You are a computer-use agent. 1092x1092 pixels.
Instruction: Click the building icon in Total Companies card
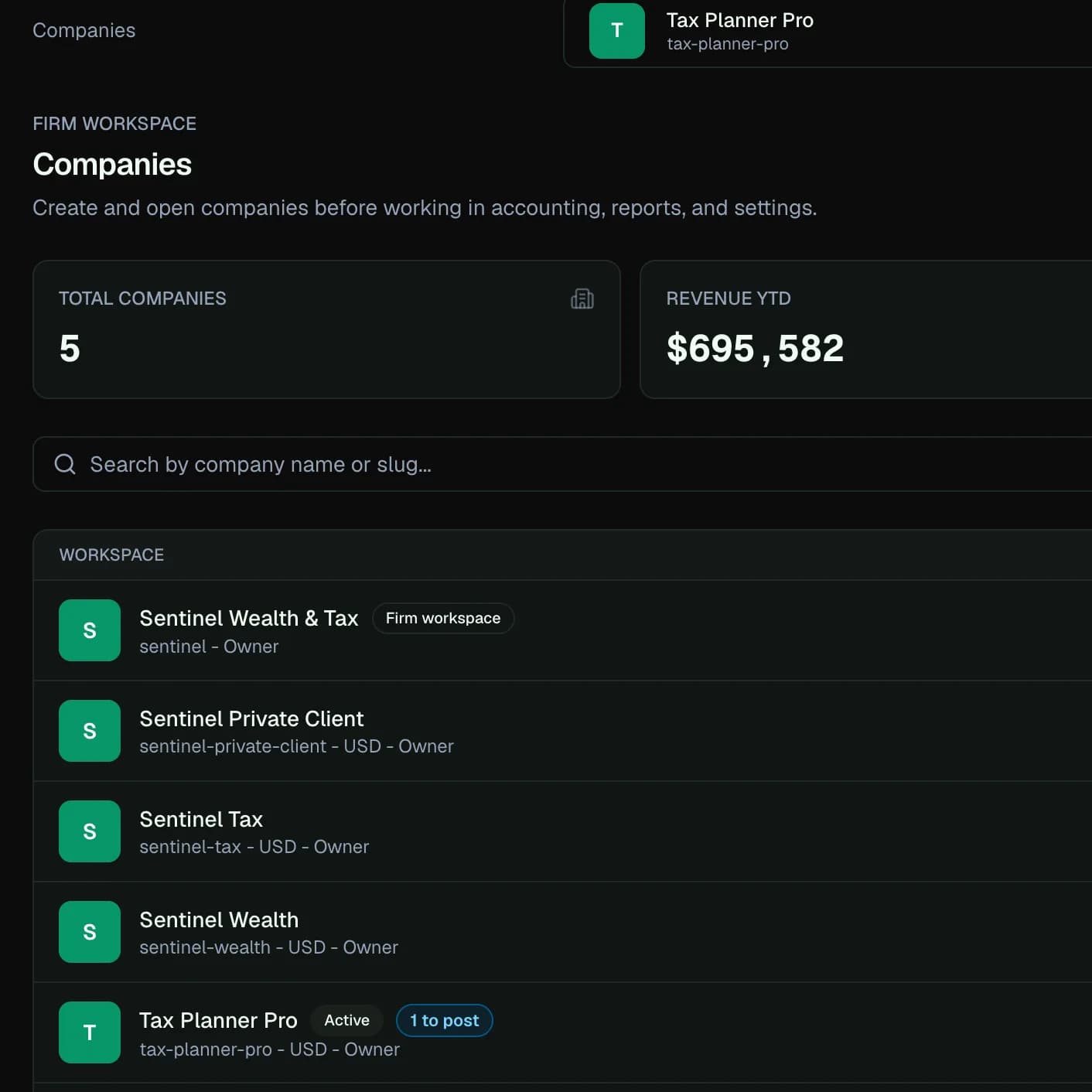tap(582, 299)
